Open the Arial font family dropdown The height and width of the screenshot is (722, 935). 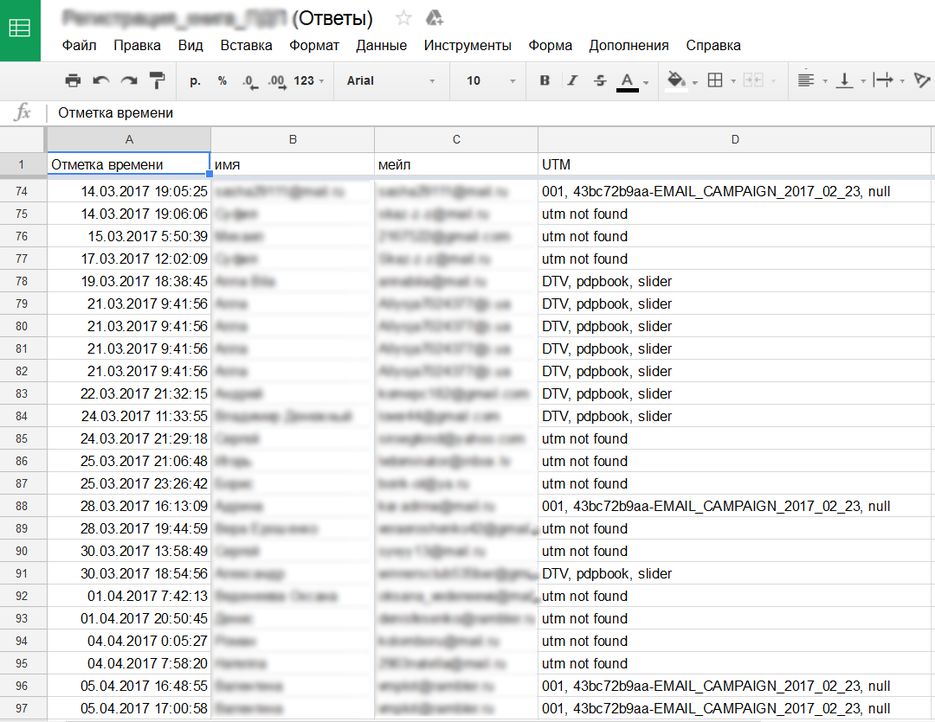click(x=391, y=80)
